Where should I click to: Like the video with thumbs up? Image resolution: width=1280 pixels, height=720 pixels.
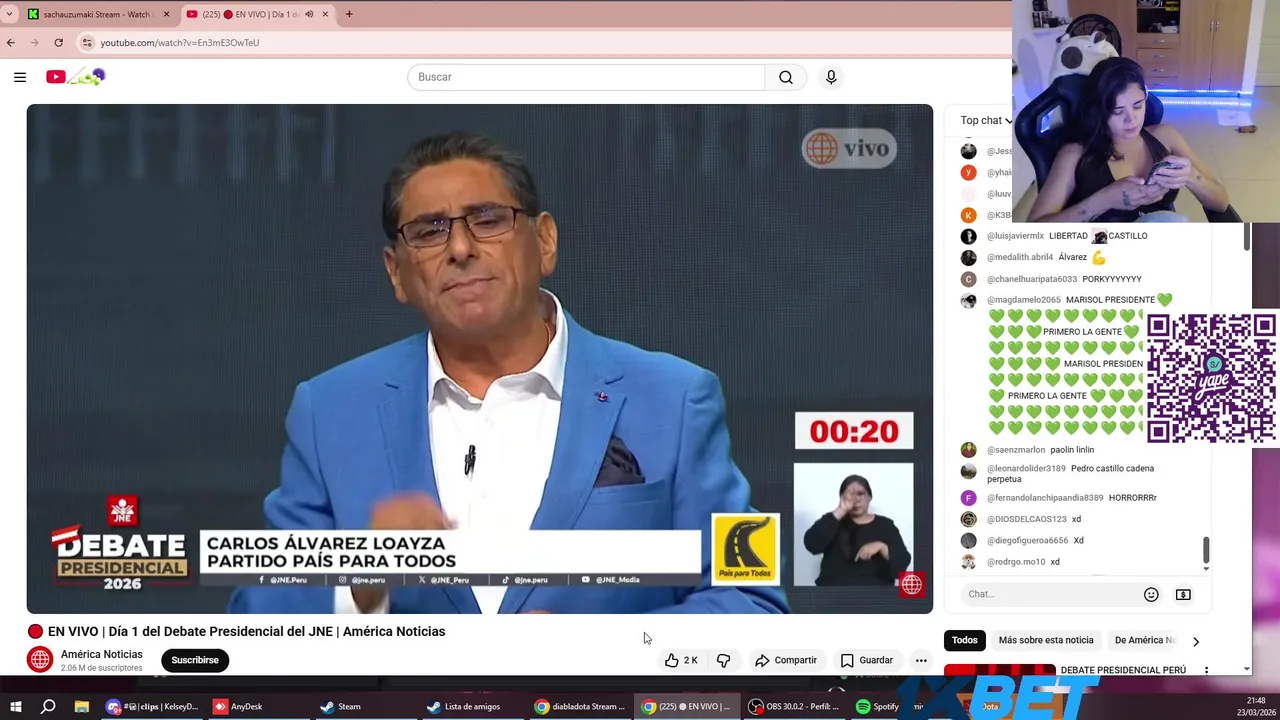coord(682,660)
